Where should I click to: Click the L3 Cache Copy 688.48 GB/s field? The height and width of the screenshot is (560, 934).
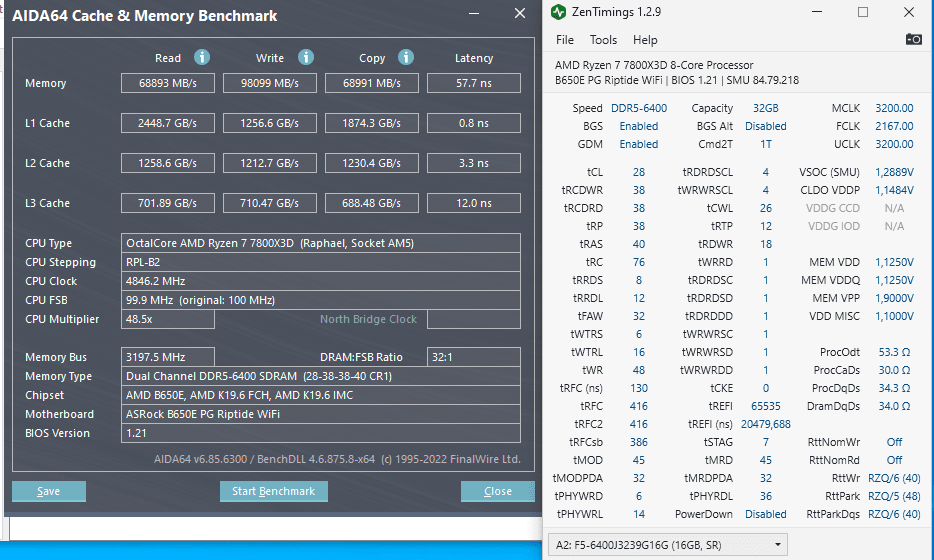point(372,203)
